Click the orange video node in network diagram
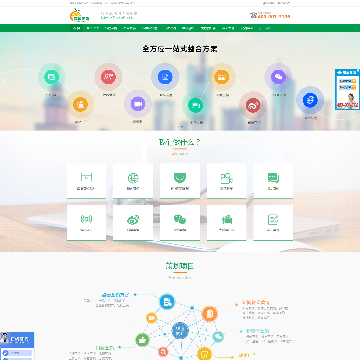Viewport: 360px width, 360px height. [x=151, y=318]
